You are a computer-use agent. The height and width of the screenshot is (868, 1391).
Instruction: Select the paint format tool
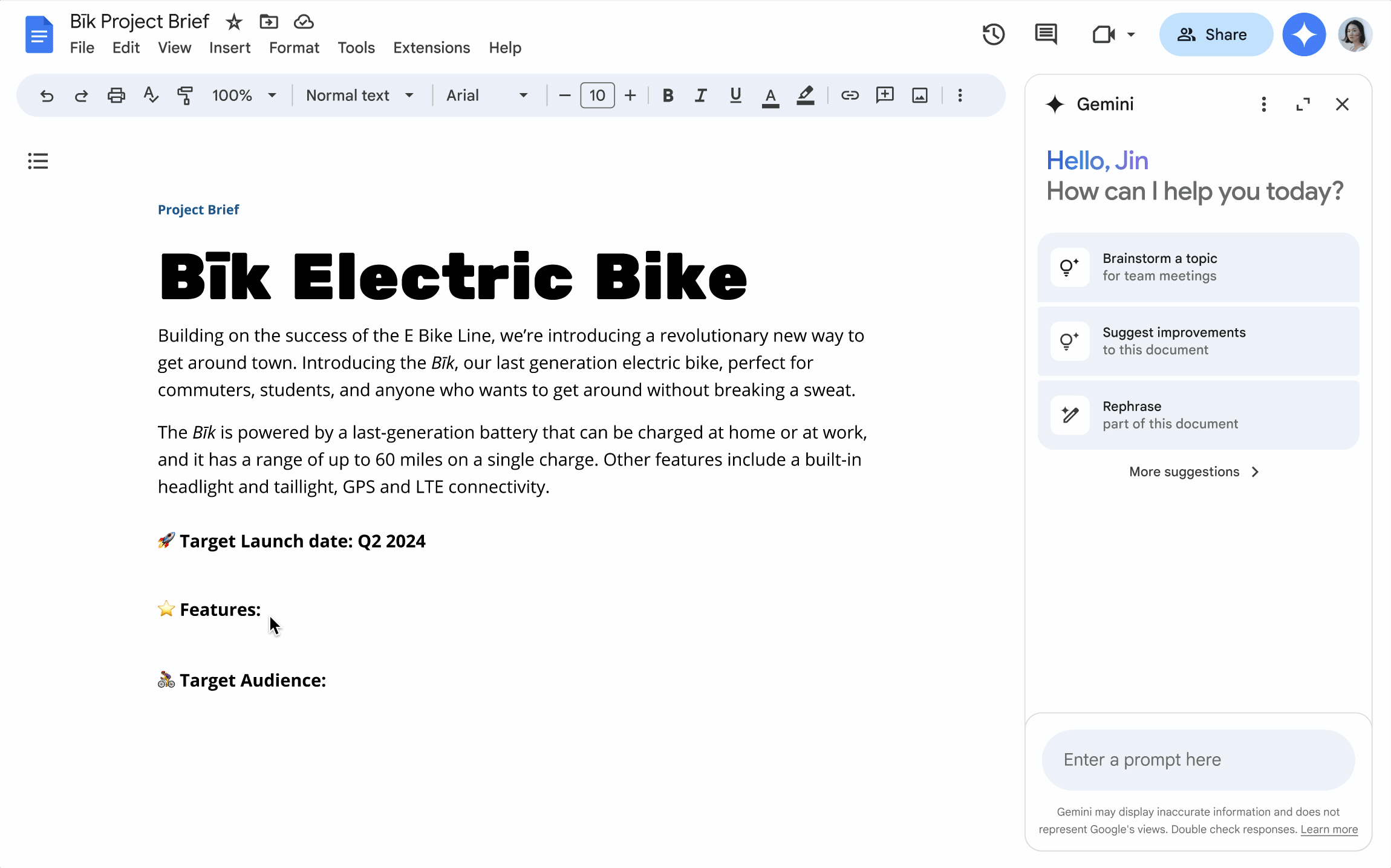coord(184,95)
